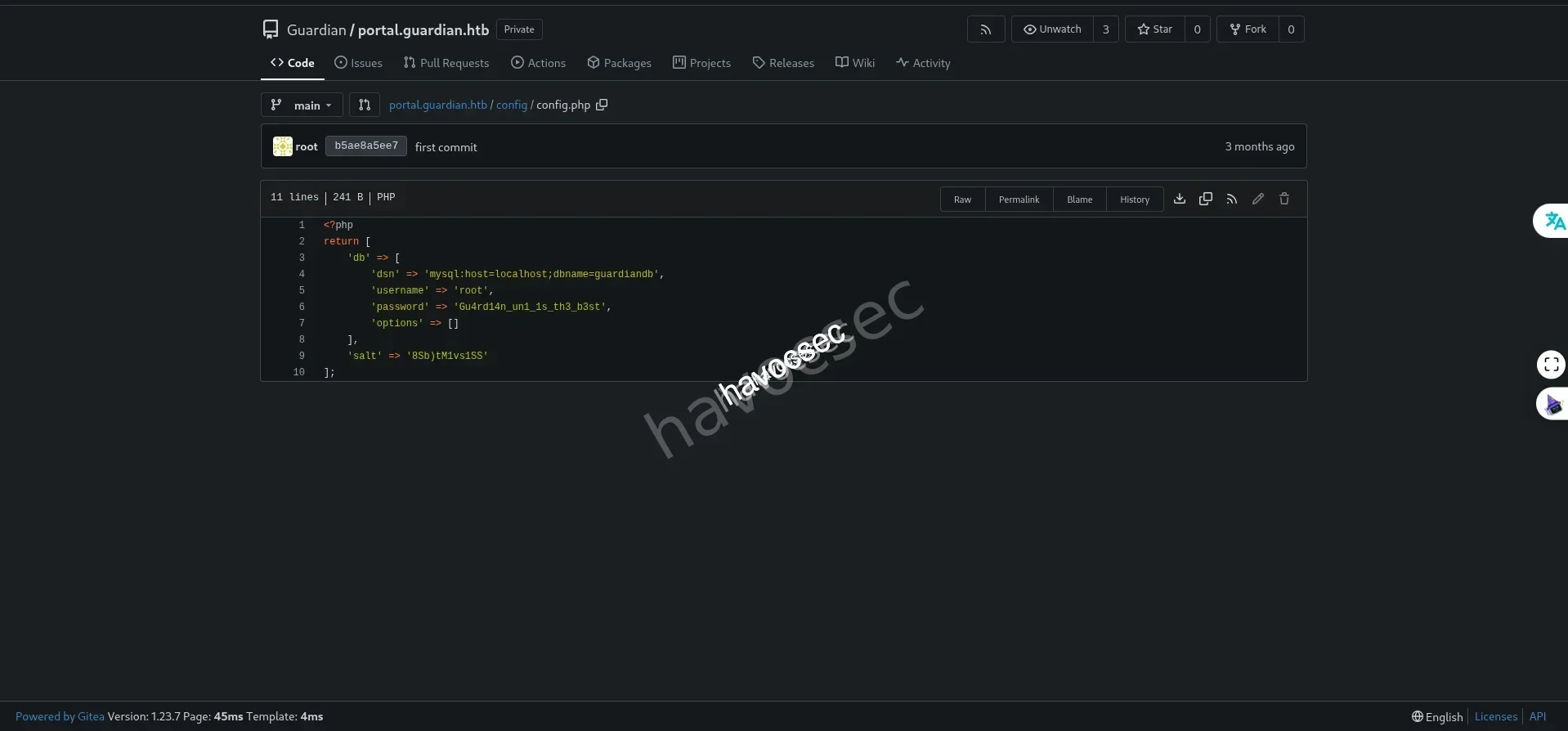Image resolution: width=1568 pixels, height=731 pixels.
Task: View Blame for config.php
Action: [x=1079, y=200]
